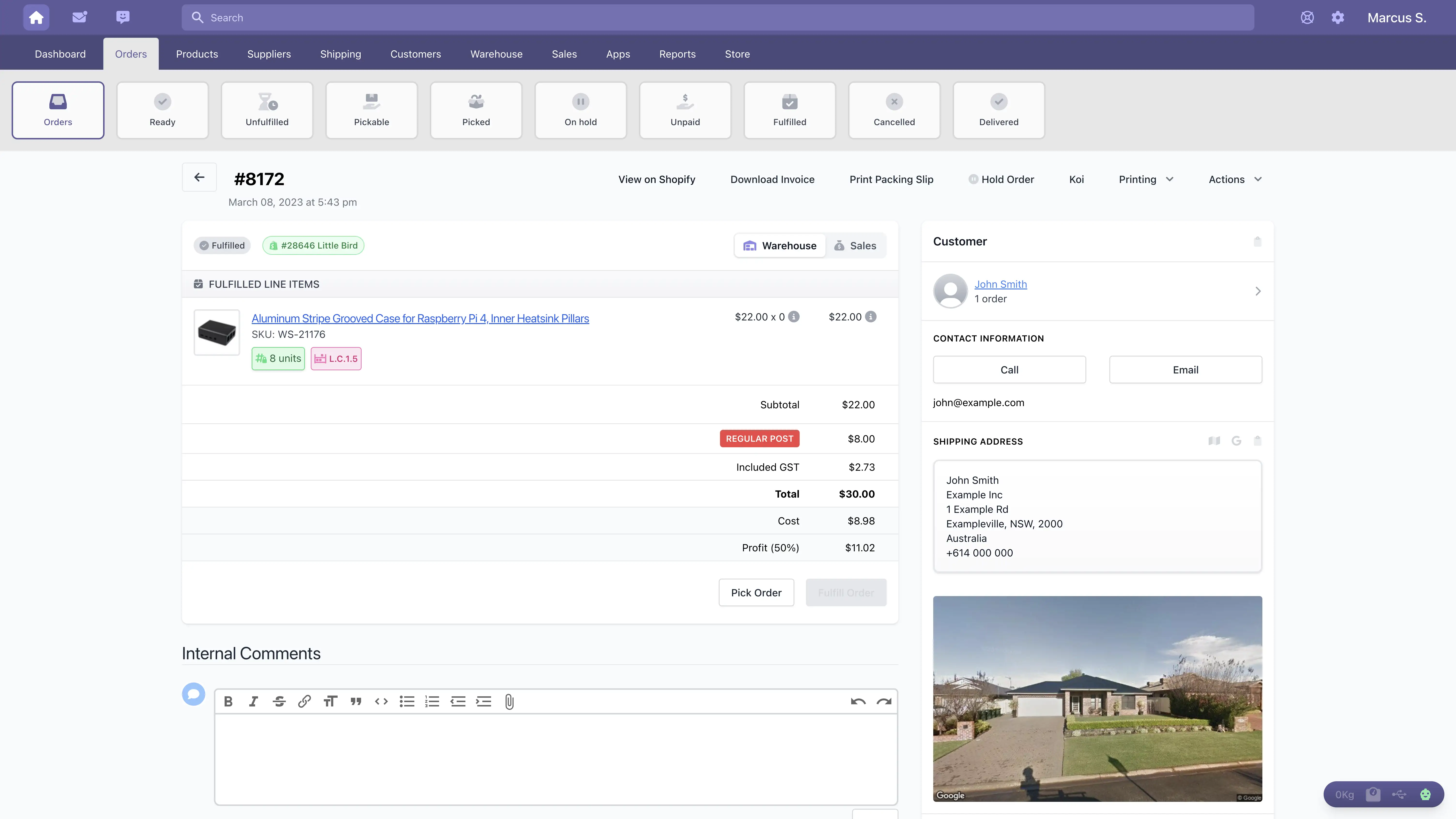
Task: Insert a bulleted list in editor
Action: point(407,701)
